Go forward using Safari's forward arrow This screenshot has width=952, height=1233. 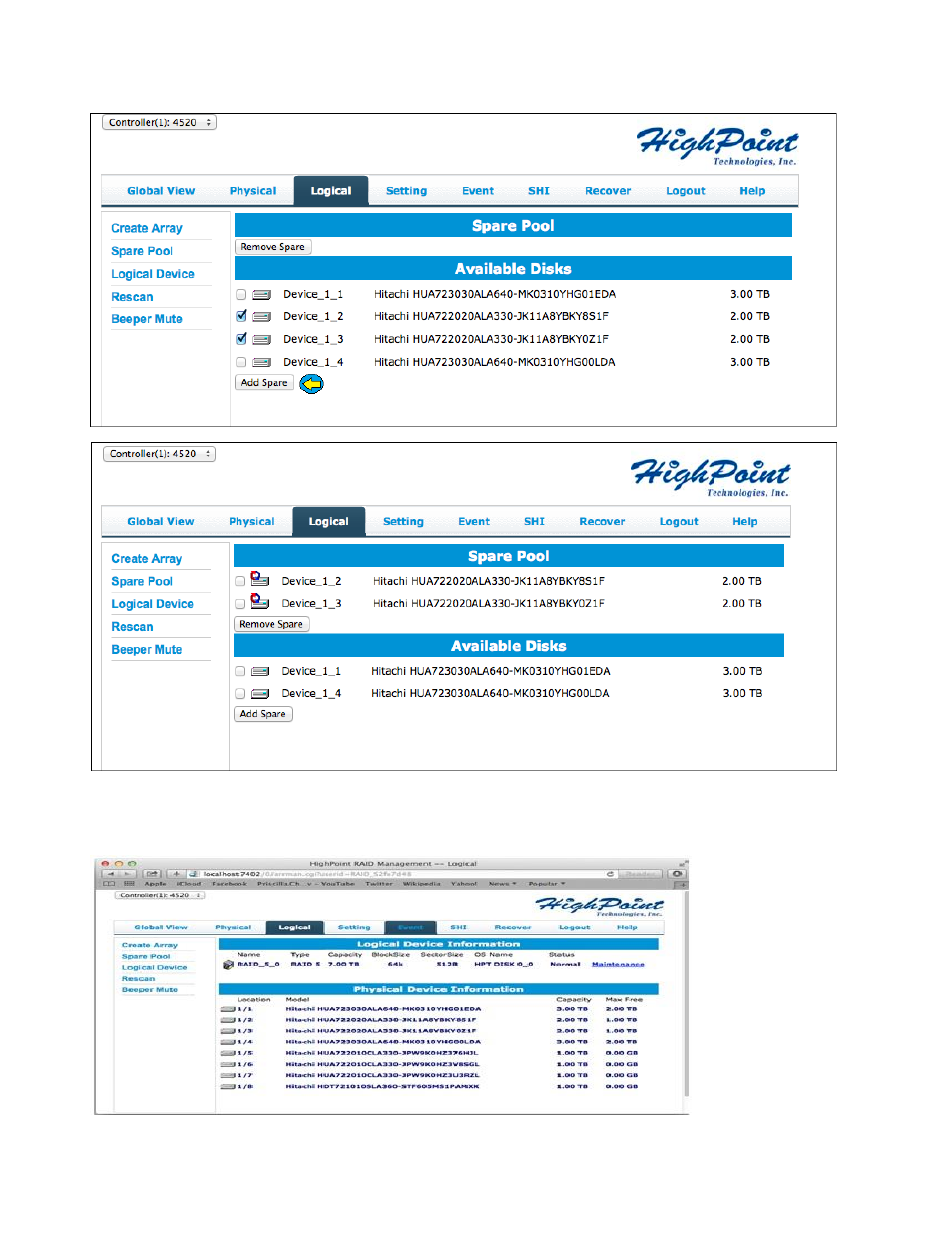click(x=127, y=873)
